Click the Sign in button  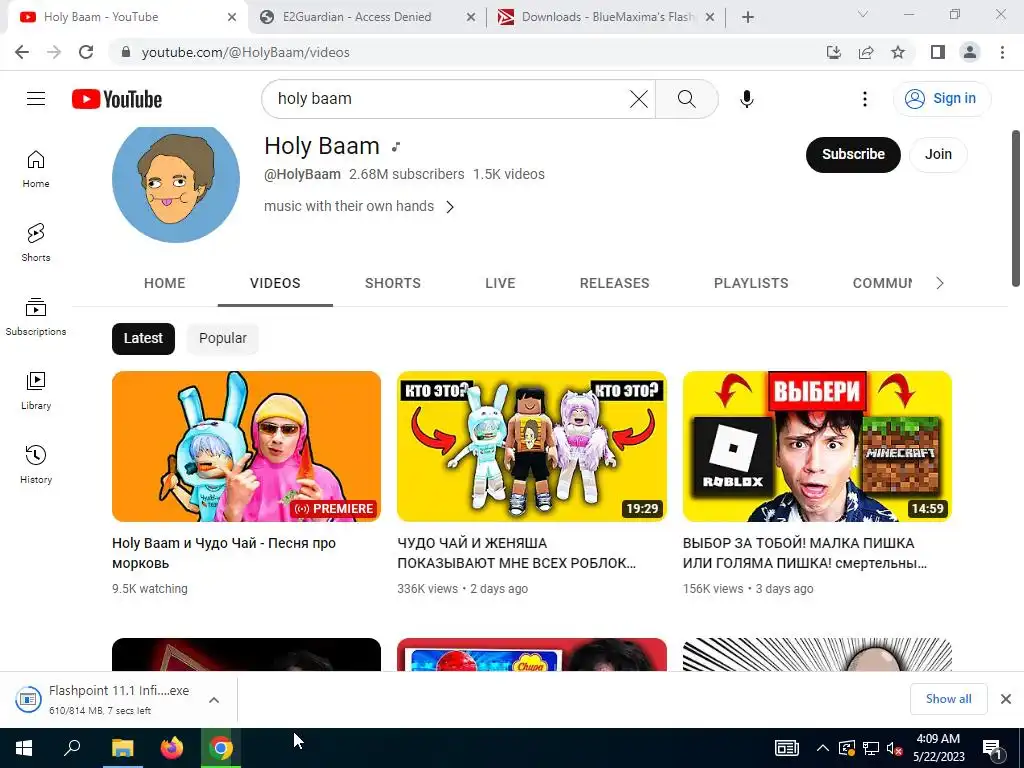click(941, 99)
